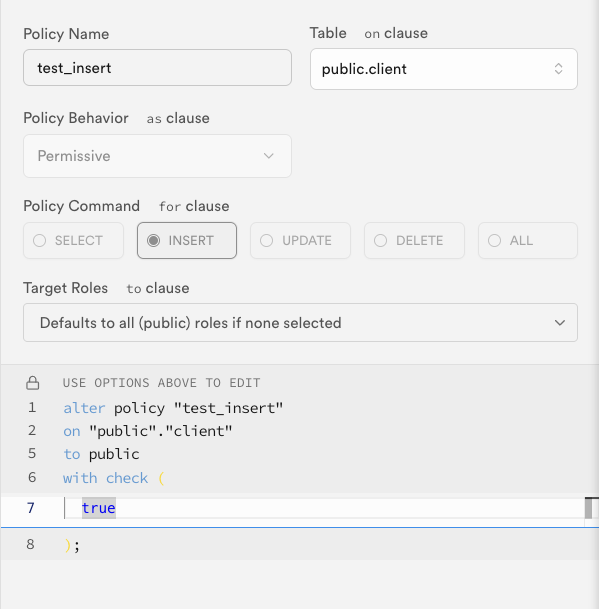Image resolution: width=599 pixels, height=609 pixels.
Task: Click the 'Policy Behavior' label
Action: pyautogui.click(x=76, y=118)
